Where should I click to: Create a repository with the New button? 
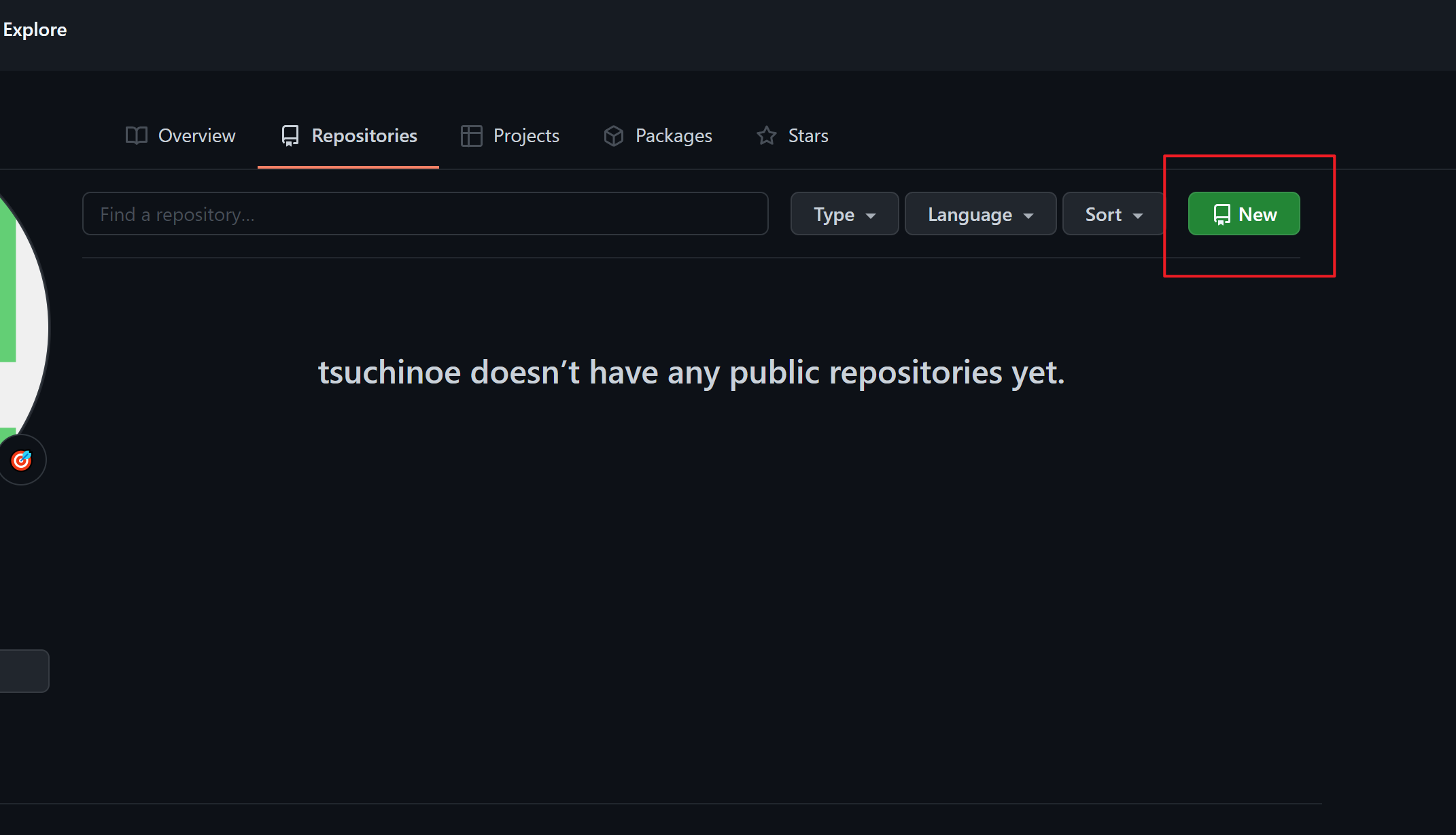(1244, 214)
